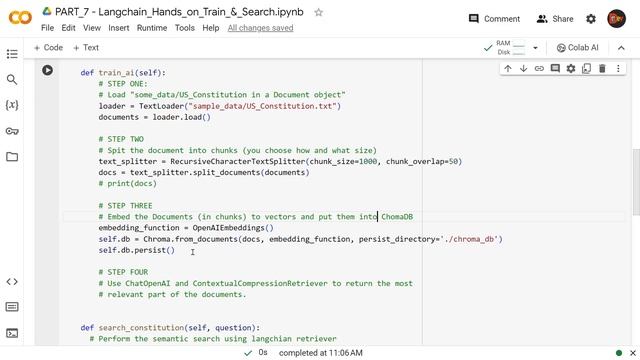Mirror the cell in a tab
640x360 pixels.
587,69
